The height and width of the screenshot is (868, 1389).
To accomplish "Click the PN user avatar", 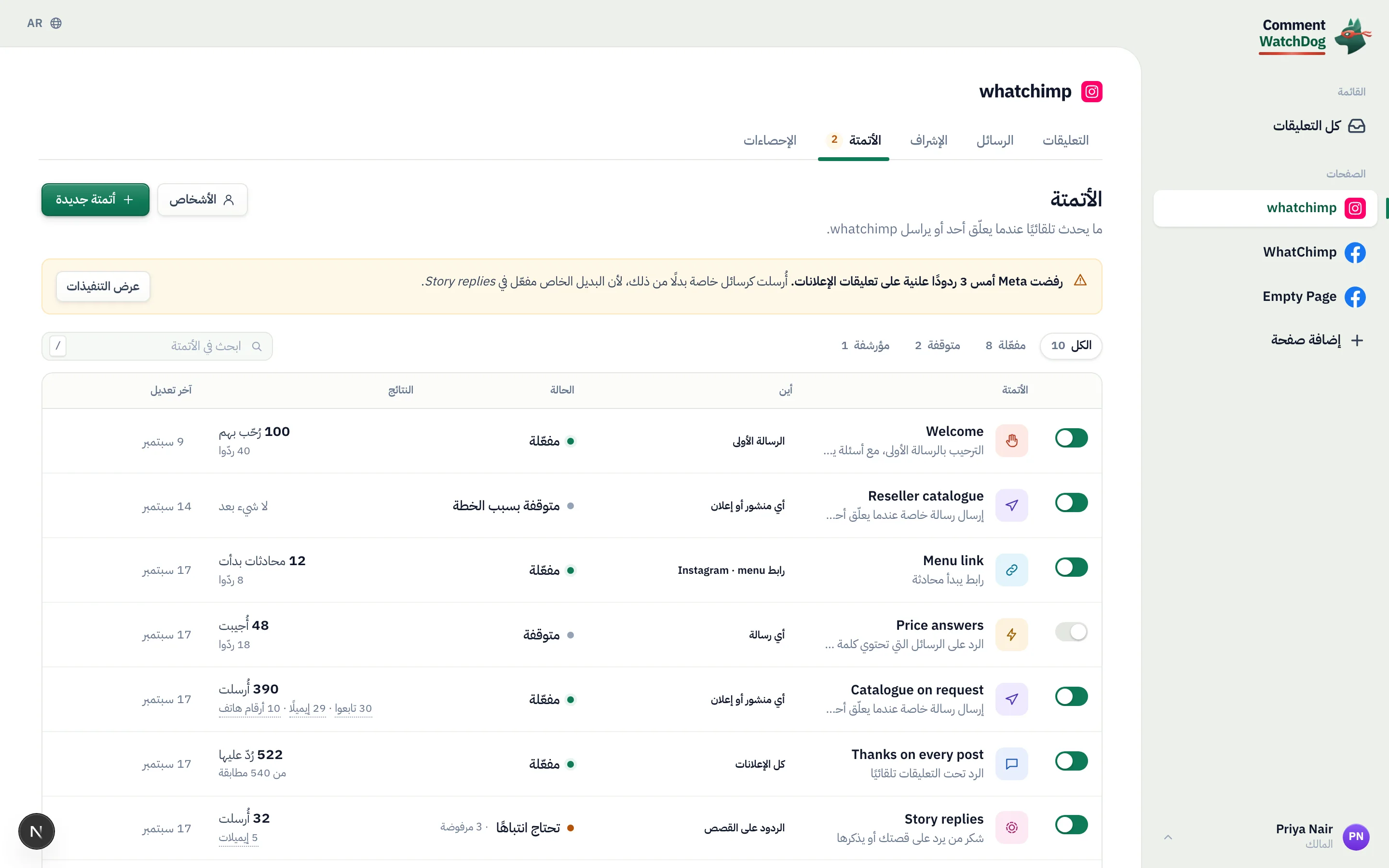I will tap(1356, 837).
